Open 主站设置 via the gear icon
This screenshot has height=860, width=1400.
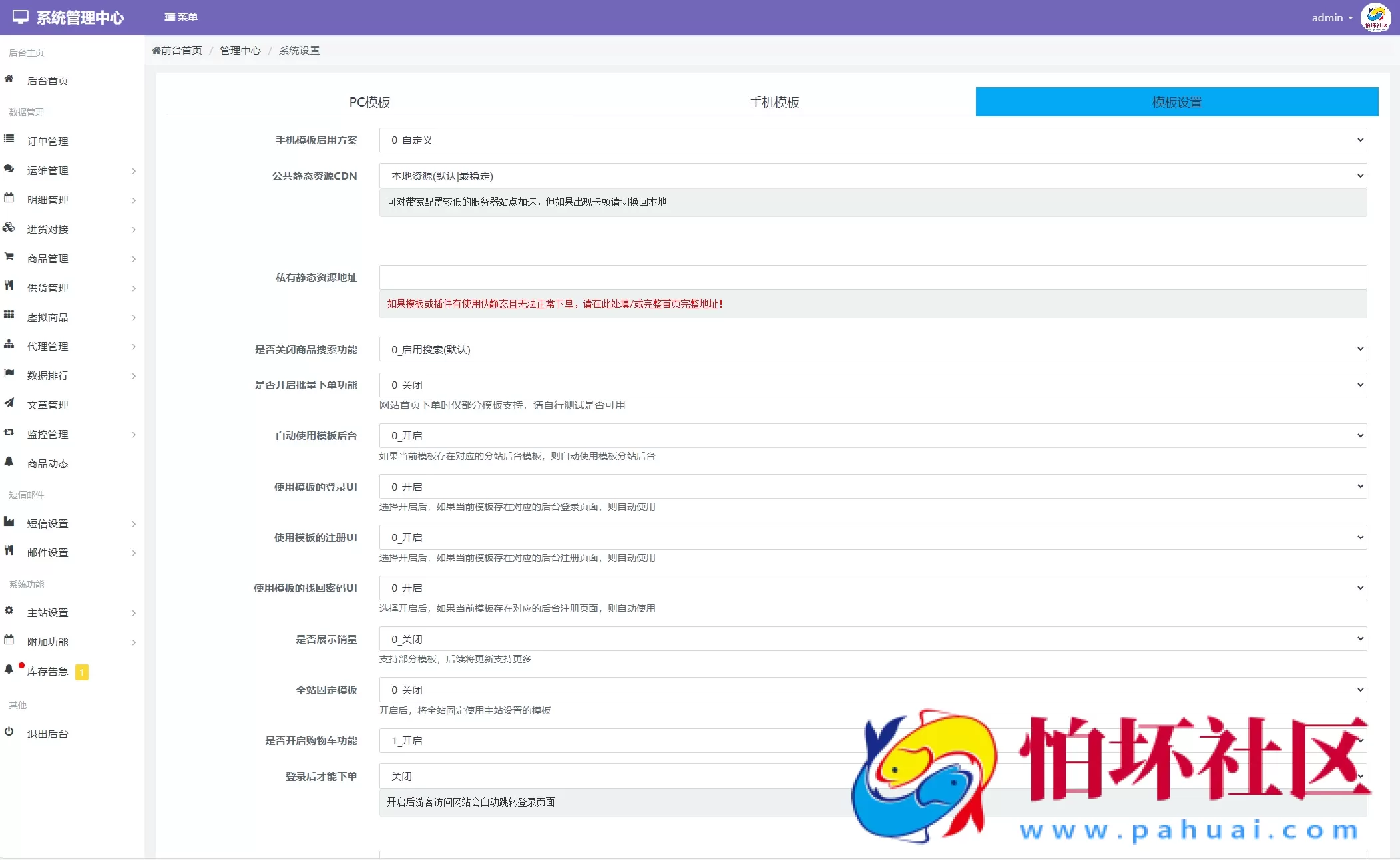click(x=9, y=611)
